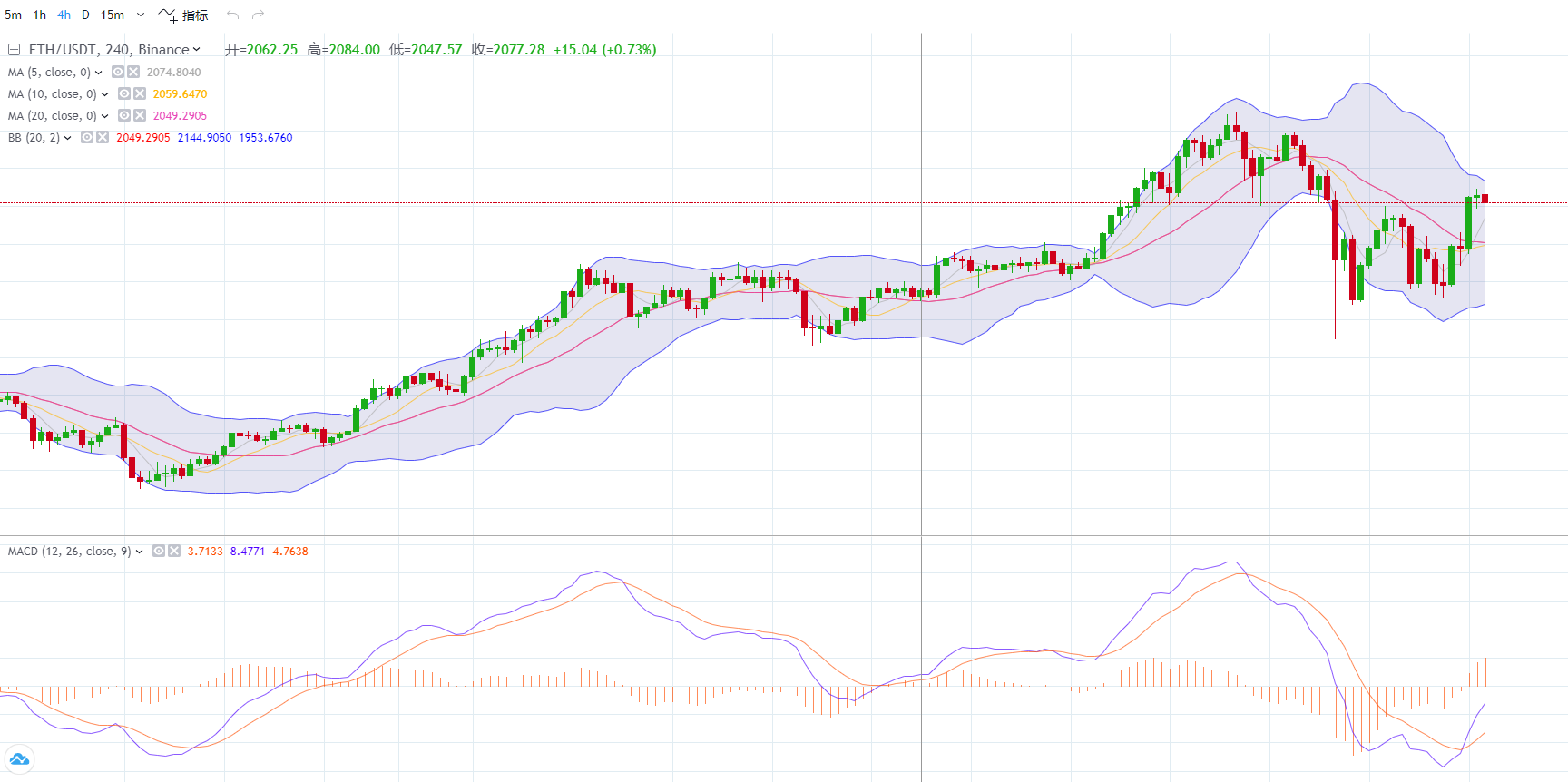The height and width of the screenshot is (782, 1568).
Task: Click the BB lower value 1953.6760
Action: click(266, 138)
